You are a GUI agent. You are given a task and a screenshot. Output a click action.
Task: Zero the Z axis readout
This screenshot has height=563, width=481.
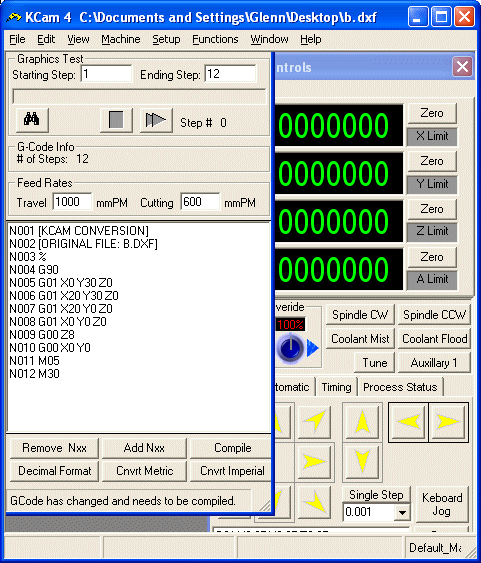[x=432, y=209]
